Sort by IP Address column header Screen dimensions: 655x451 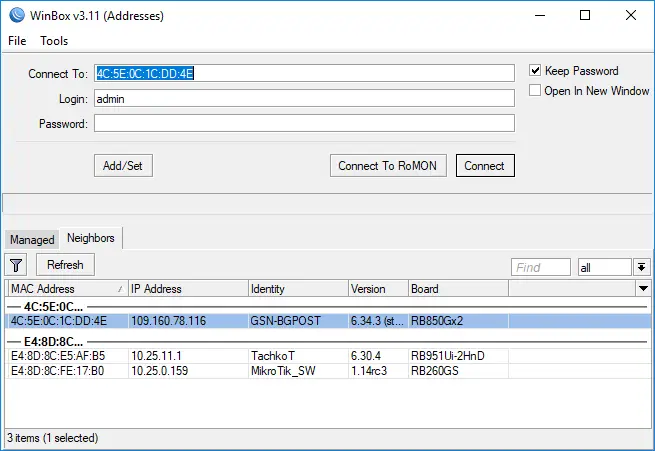pos(188,289)
